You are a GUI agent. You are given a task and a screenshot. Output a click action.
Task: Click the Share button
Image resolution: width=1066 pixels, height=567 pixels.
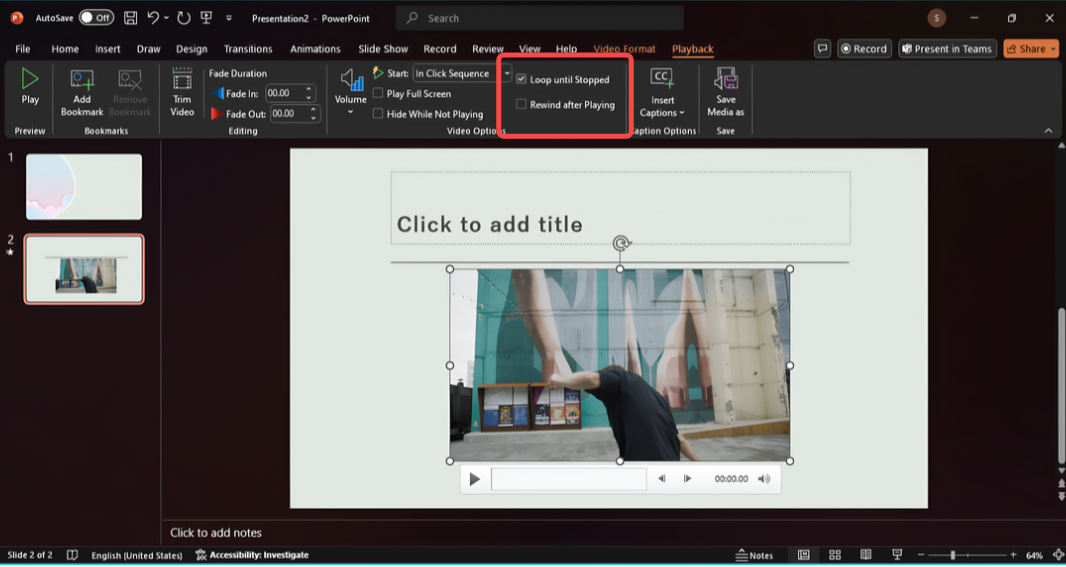tap(1031, 48)
